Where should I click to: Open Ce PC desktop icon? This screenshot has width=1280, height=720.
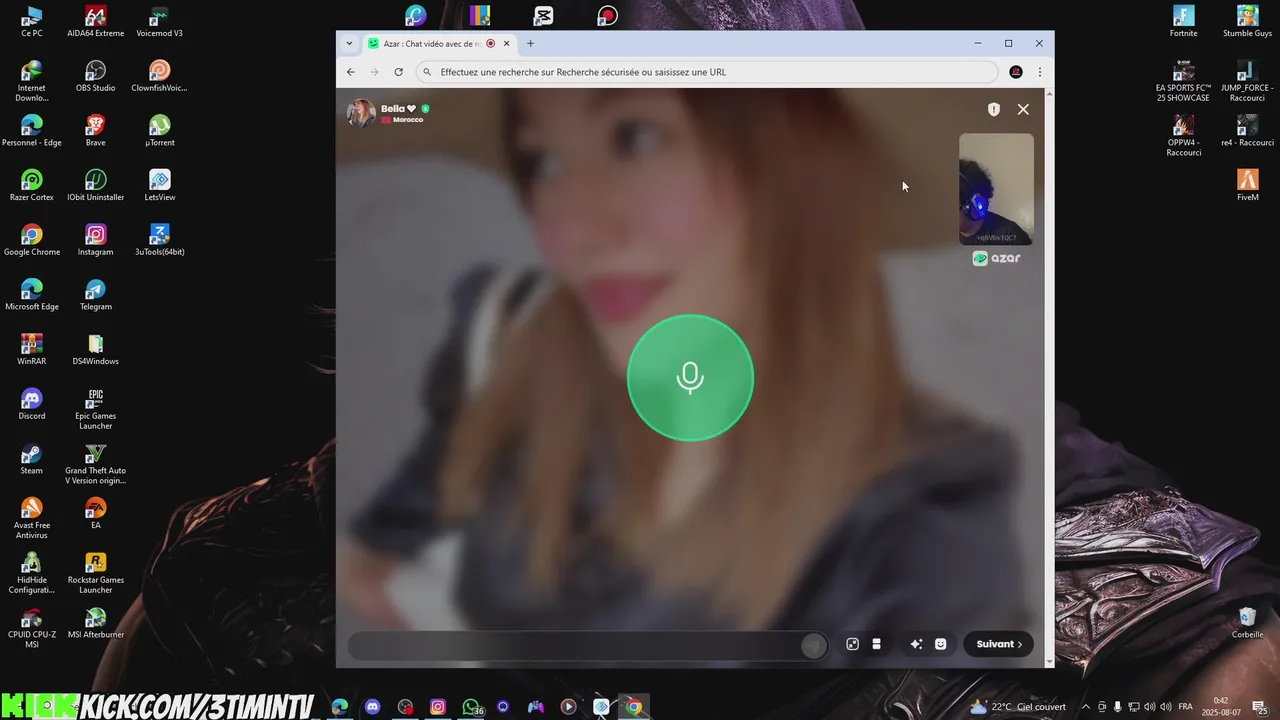(x=32, y=21)
